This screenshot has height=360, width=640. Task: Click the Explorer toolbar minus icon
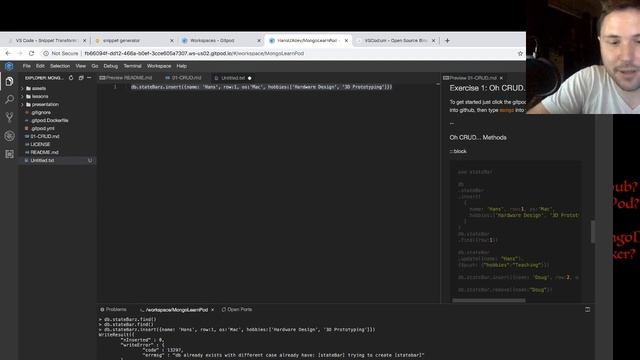click(x=89, y=78)
